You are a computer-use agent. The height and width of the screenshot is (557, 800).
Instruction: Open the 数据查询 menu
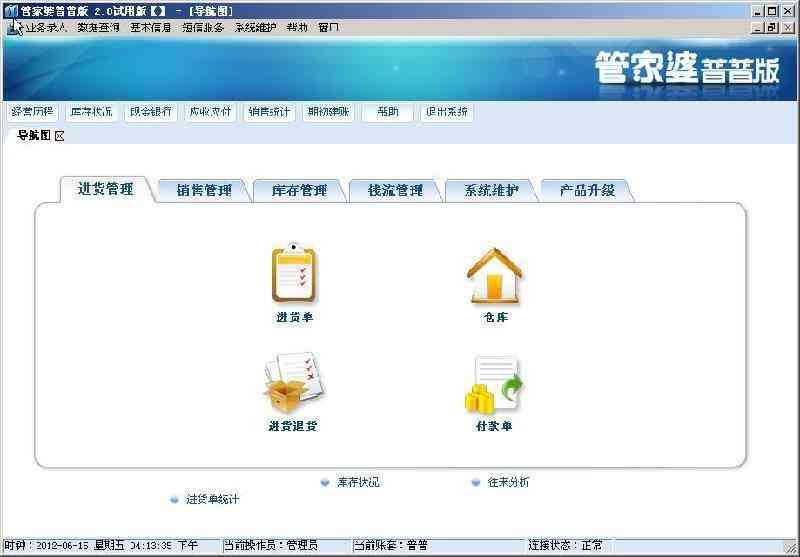(98, 28)
